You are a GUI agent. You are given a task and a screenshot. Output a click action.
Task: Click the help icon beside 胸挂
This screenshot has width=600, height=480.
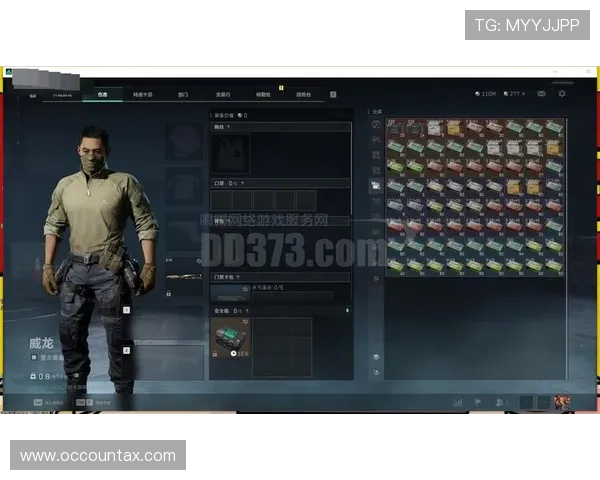(x=228, y=127)
